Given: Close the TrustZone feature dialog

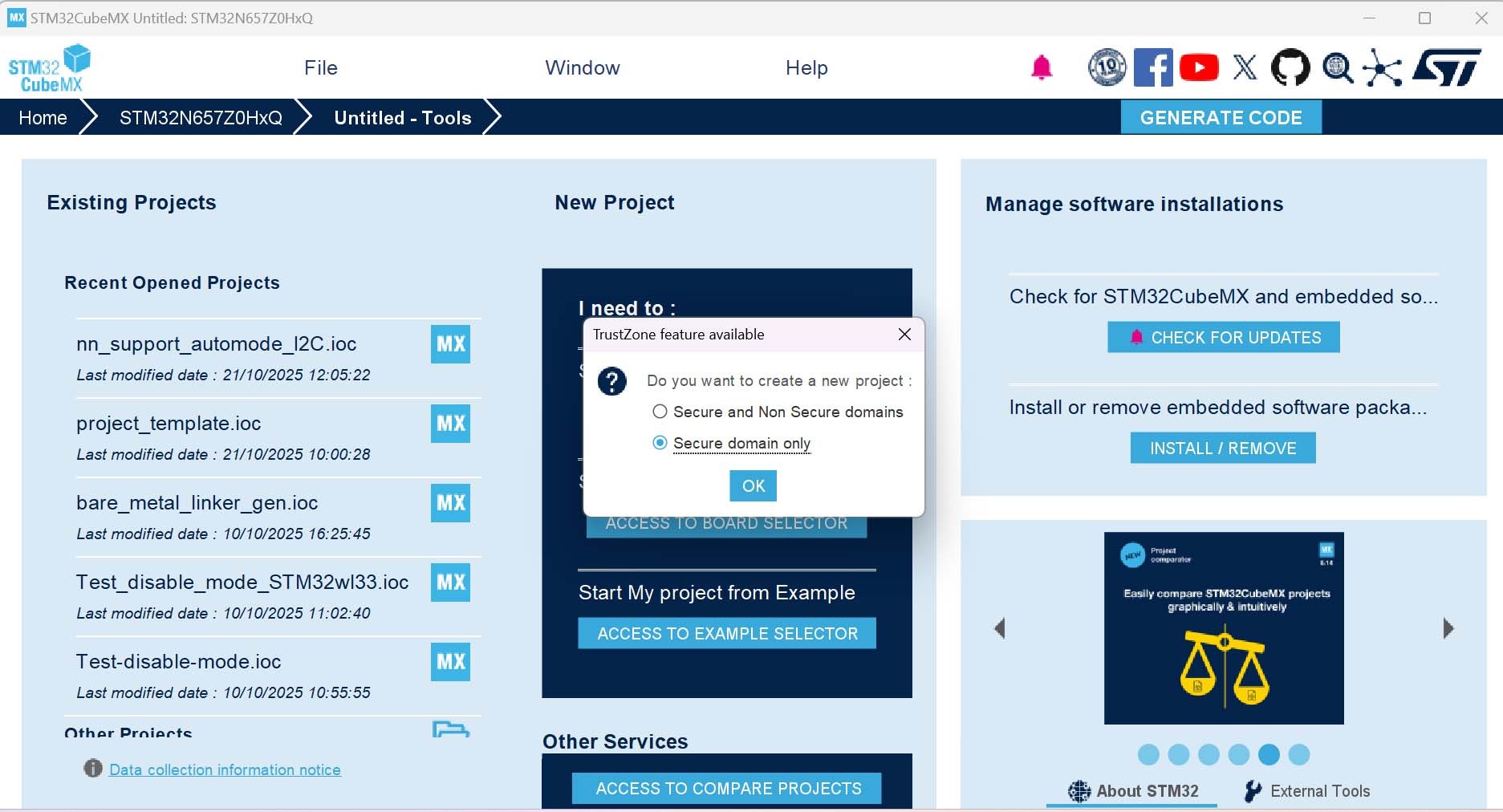Looking at the screenshot, I should click(904, 335).
